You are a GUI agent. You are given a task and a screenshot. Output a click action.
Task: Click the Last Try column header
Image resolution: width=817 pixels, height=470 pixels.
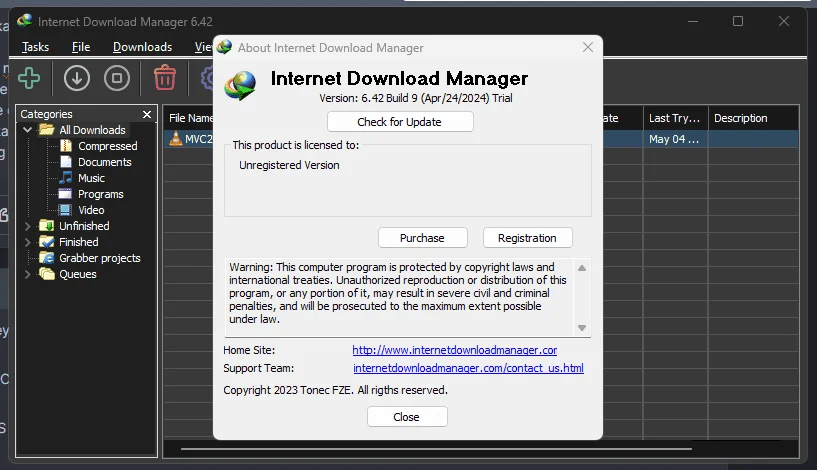click(x=675, y=118)
